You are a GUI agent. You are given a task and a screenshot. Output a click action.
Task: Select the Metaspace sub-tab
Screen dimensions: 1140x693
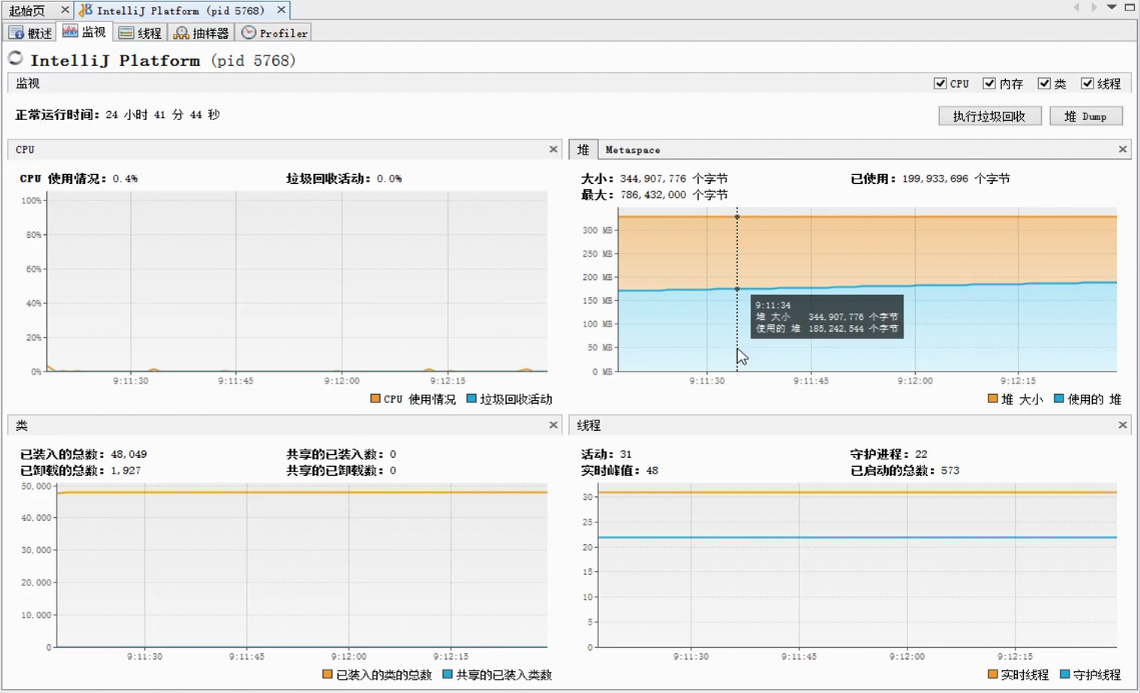click(x=633, y=150)
